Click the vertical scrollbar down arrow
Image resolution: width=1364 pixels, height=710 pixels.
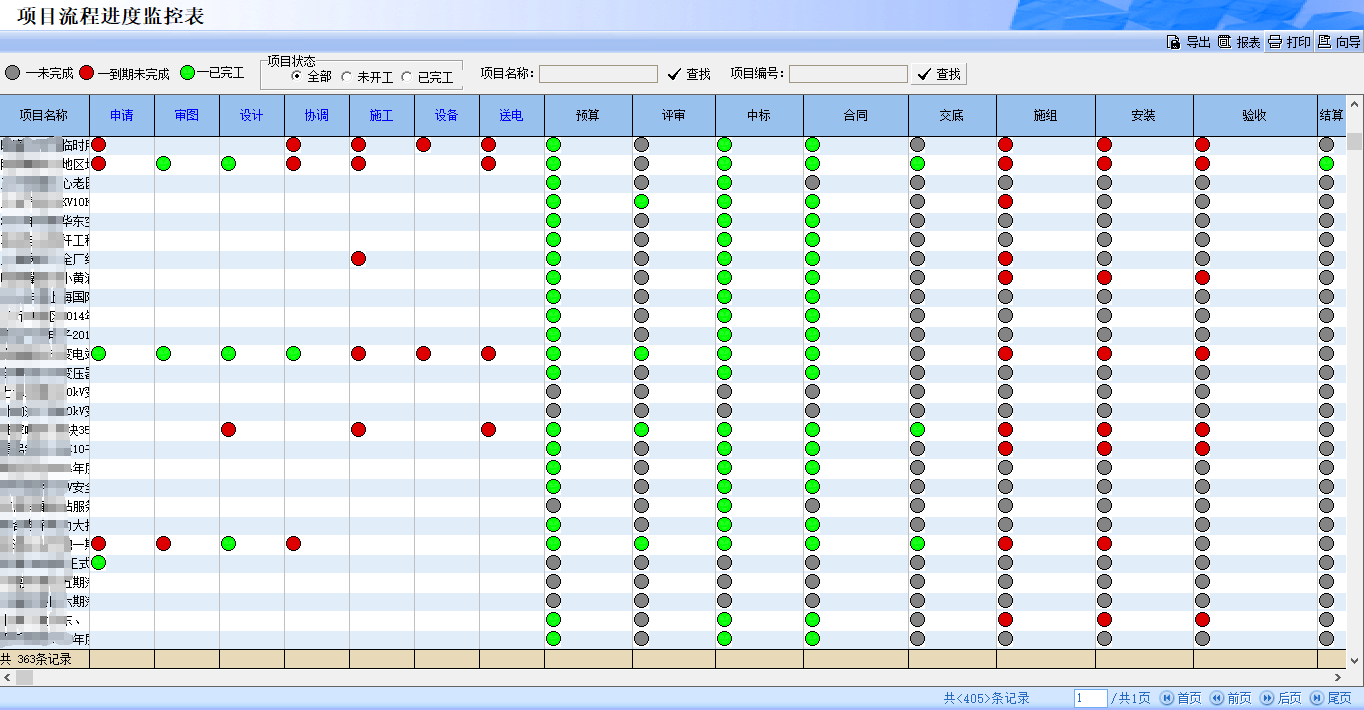click(1355, 660)
